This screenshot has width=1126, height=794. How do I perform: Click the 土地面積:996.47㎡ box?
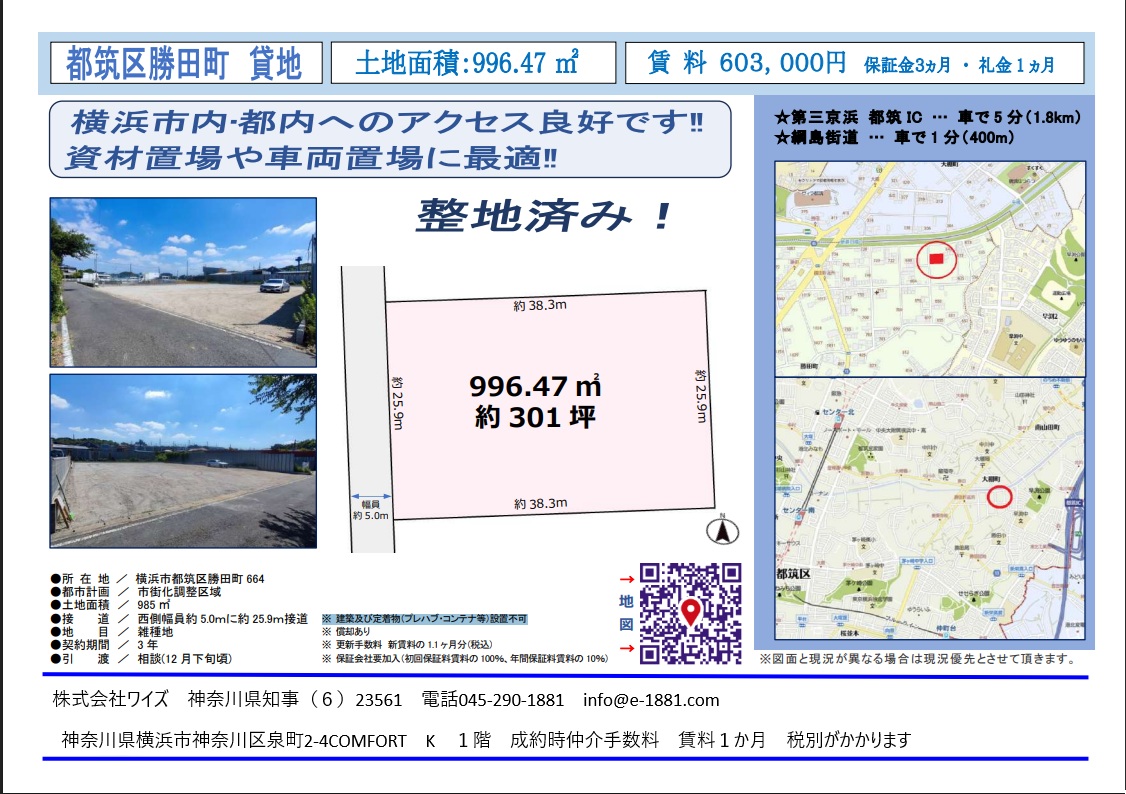472,63
